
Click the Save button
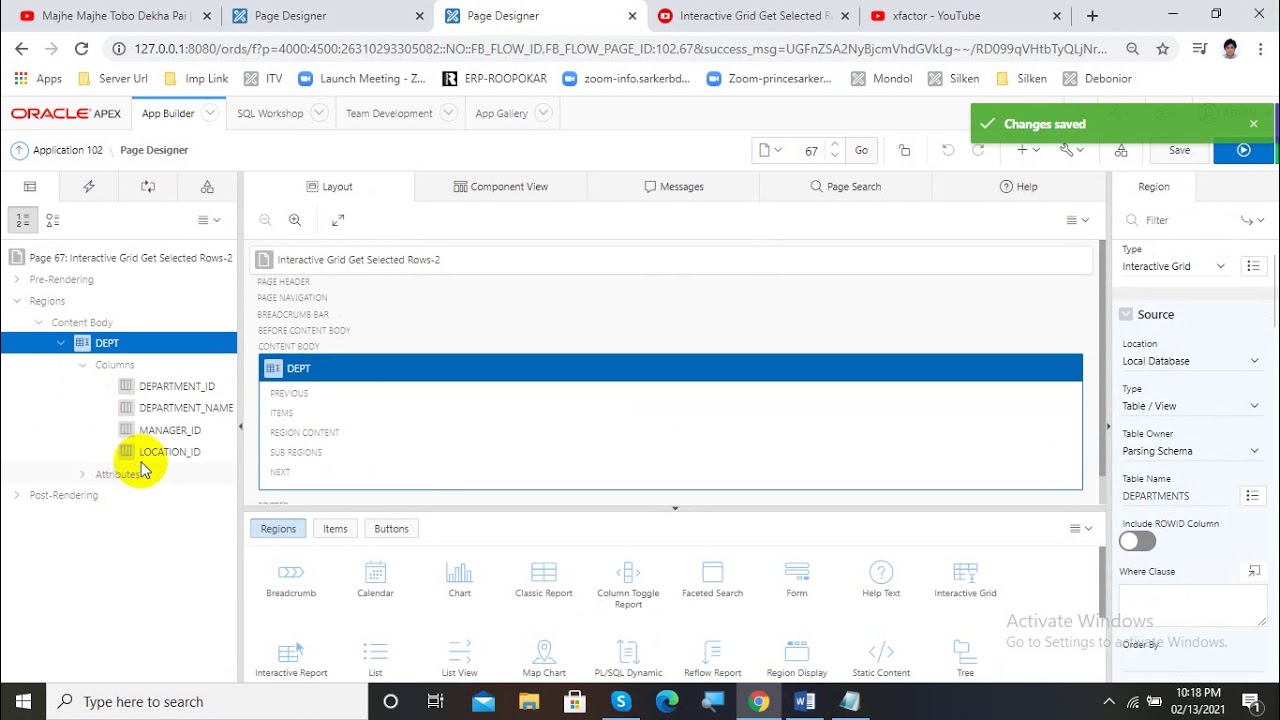click(x=1180, y=150)
